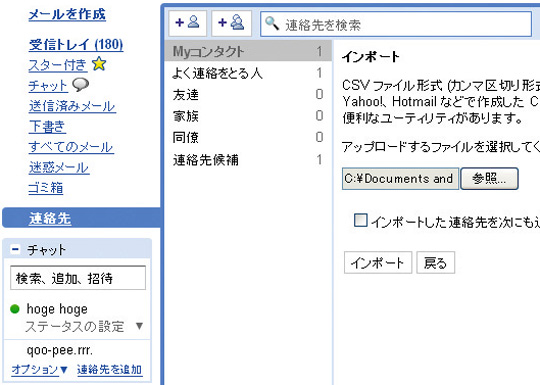
Task: Click the add new group icon
Action: tap(231, 23)
